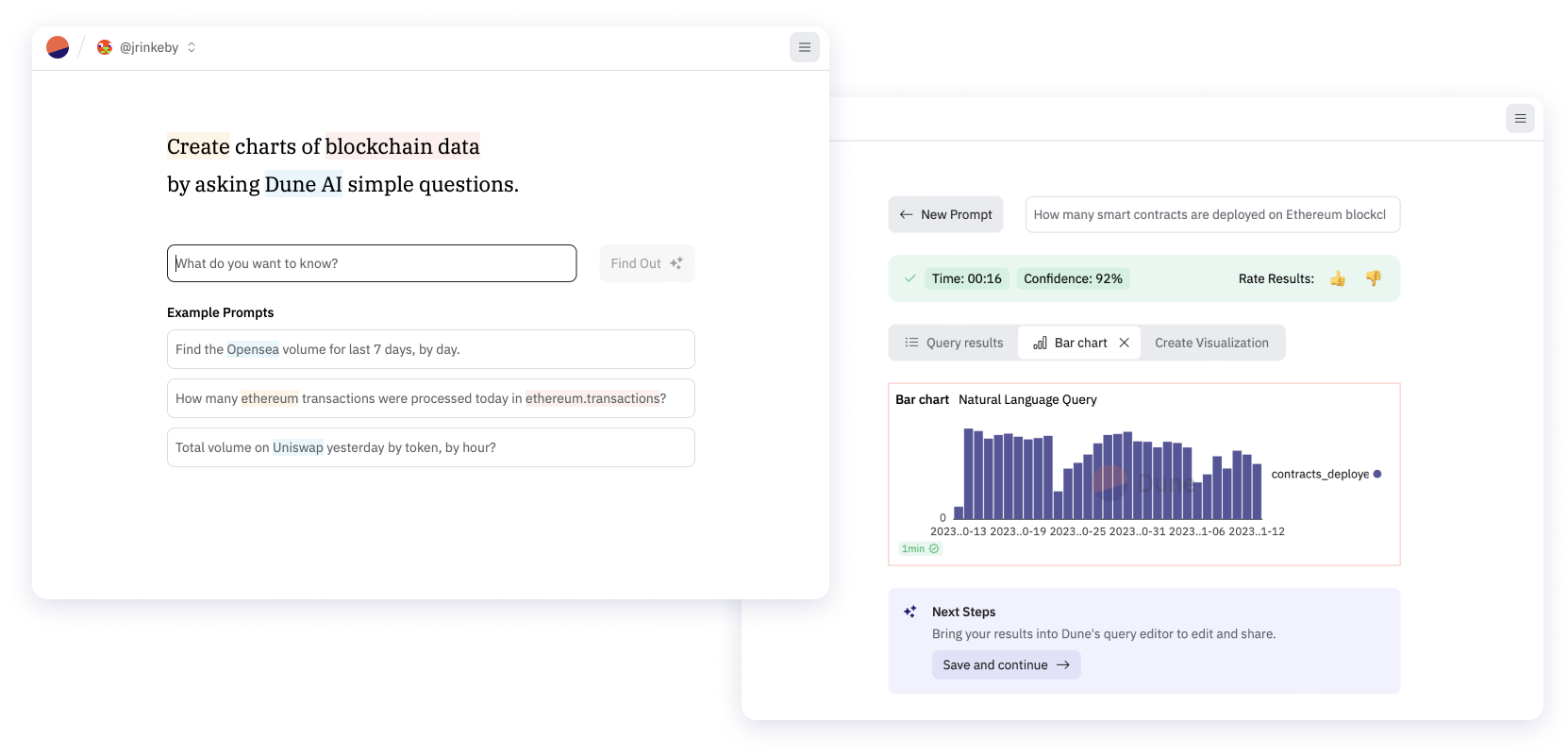
Task: Click the sparkle icon beside Next Steps
Action: pos(909,612)
